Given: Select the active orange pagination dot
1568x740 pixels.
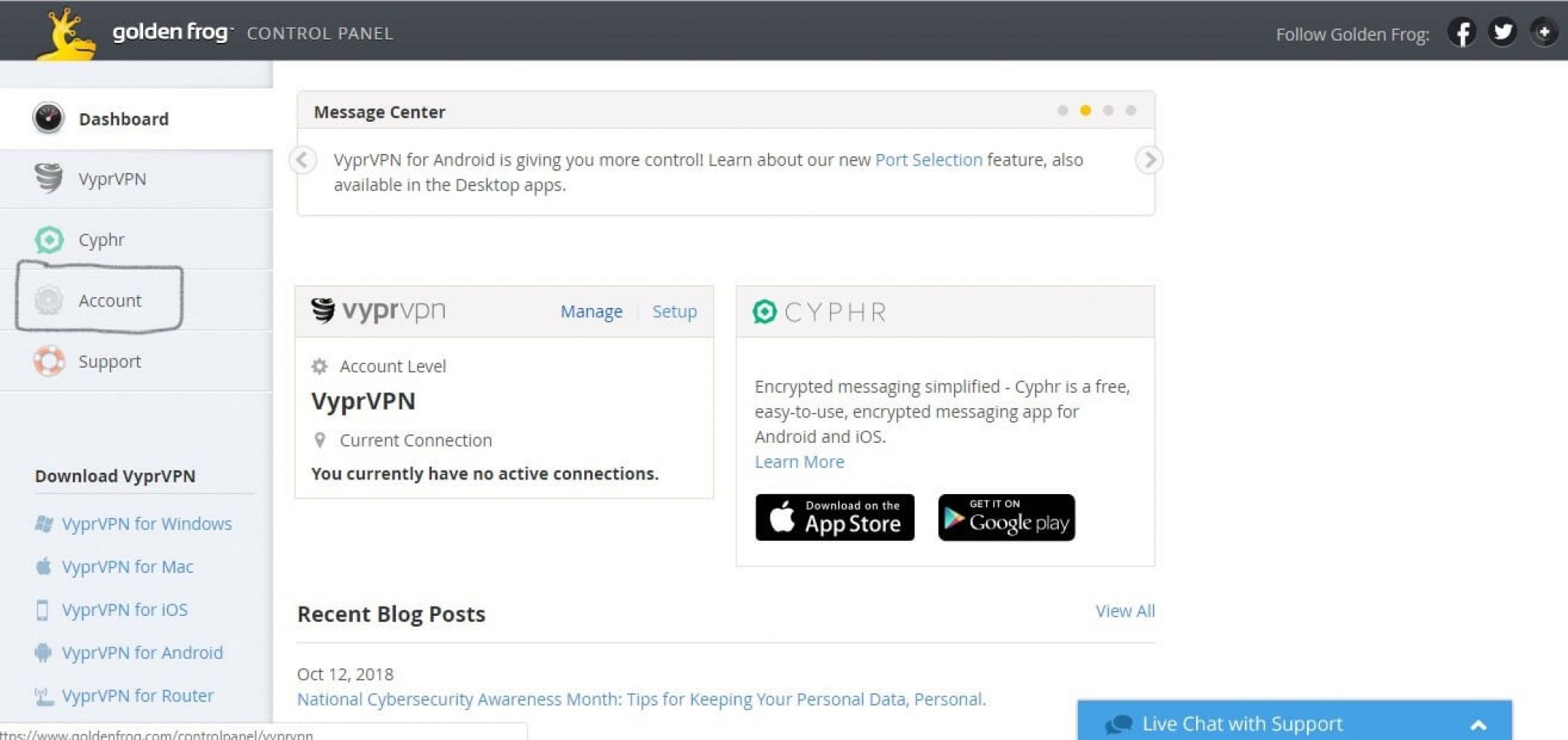Looking at the screenshot, I should click(1085, 110).
